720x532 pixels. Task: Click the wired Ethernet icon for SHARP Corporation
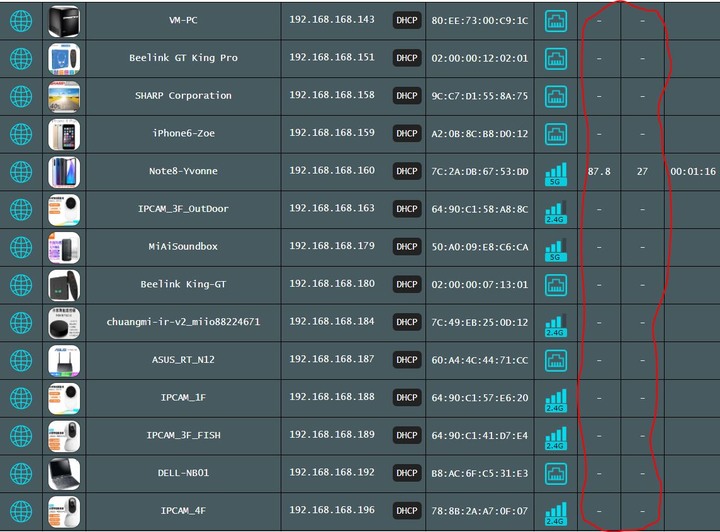click(556, 96)
